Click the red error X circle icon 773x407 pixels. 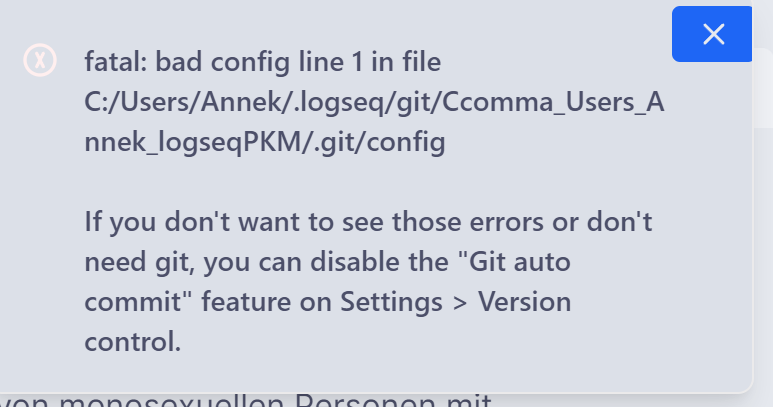[x=40, y=60]
